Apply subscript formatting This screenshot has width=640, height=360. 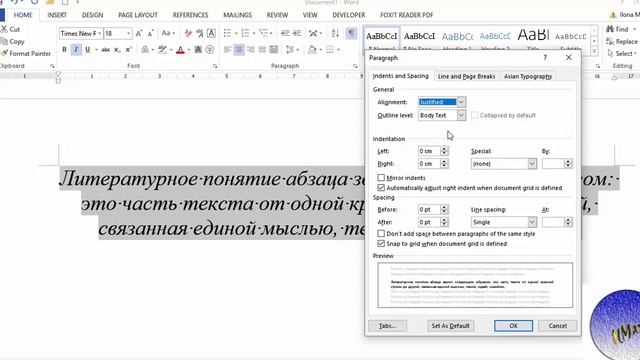tap(117, 50)
